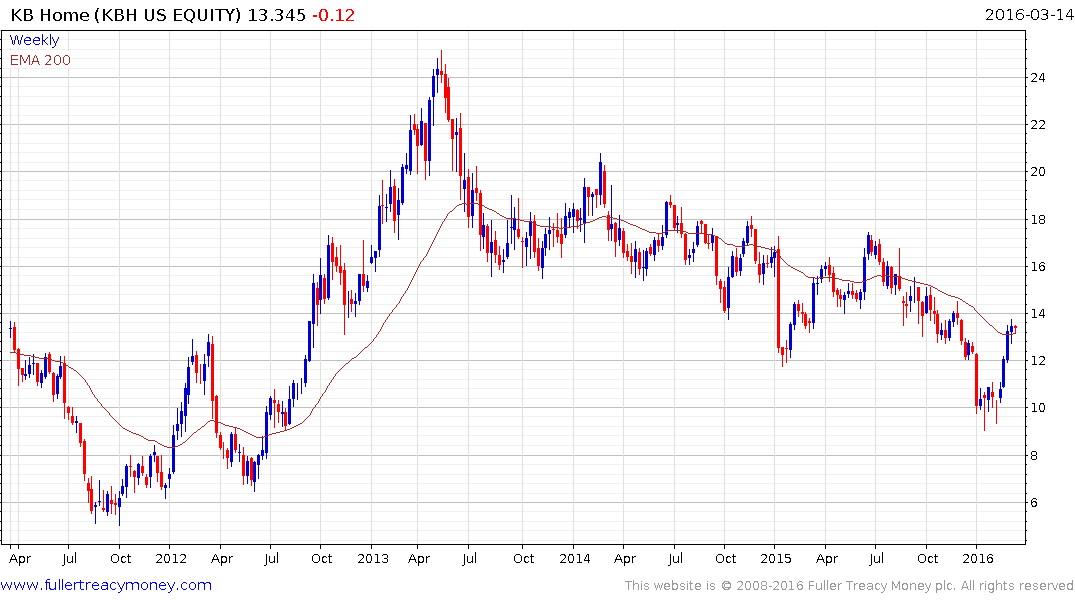This screenshot has width=1075, height=600.
Task: Click the www.fullertreacymoney.com link
Action: tap(106, 585)
